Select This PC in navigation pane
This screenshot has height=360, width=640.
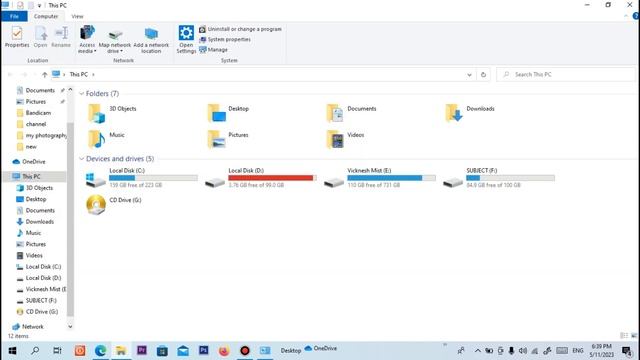(x=31, y=177)
